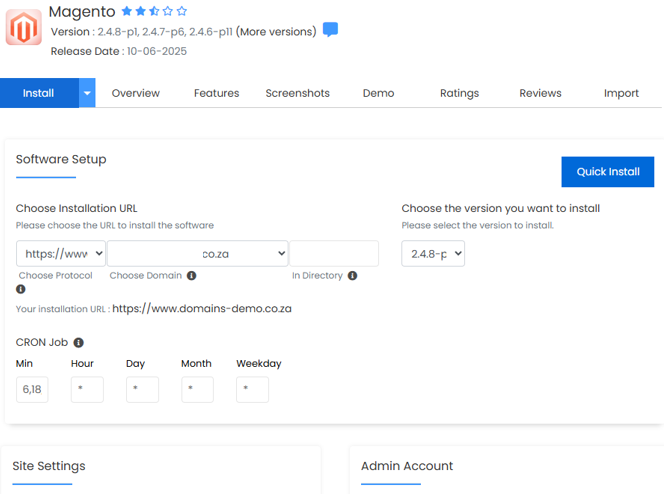Click the More versions link
Screen dimensions: 664x494
coord(276,31)
